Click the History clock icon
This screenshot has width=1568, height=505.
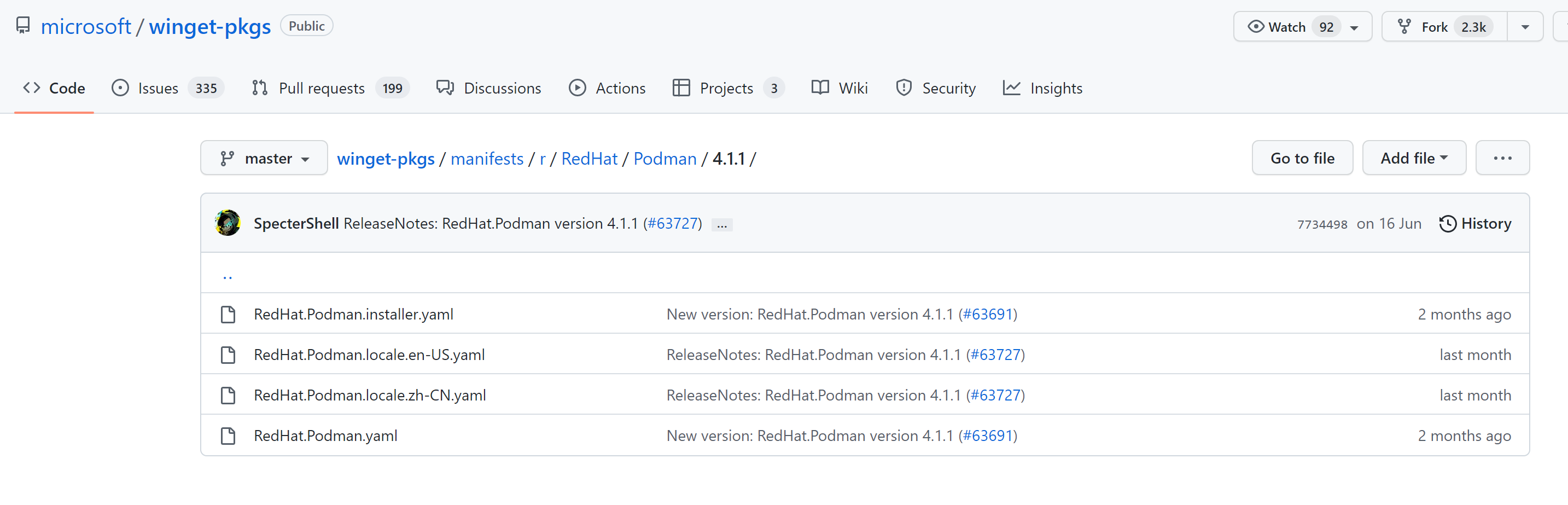[1448, 224]
